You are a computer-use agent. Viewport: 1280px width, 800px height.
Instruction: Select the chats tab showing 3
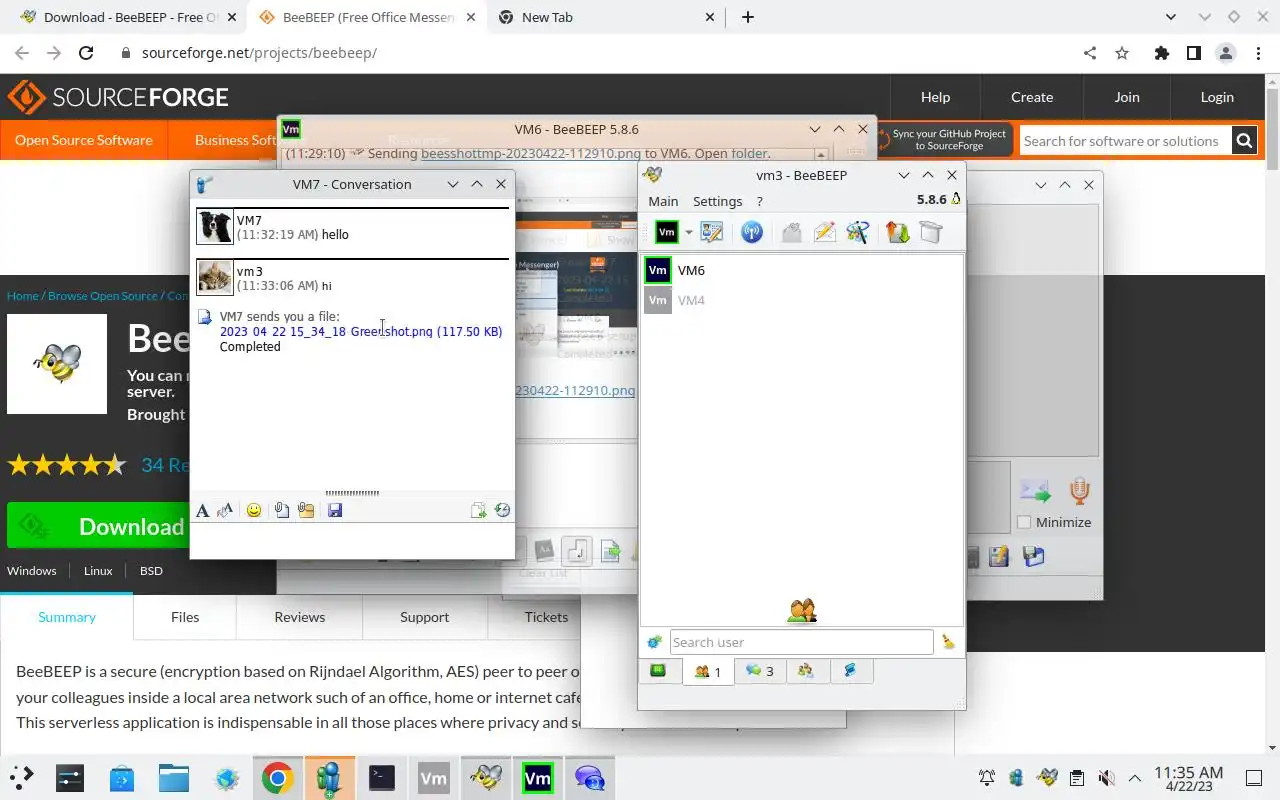click(759, 671)
